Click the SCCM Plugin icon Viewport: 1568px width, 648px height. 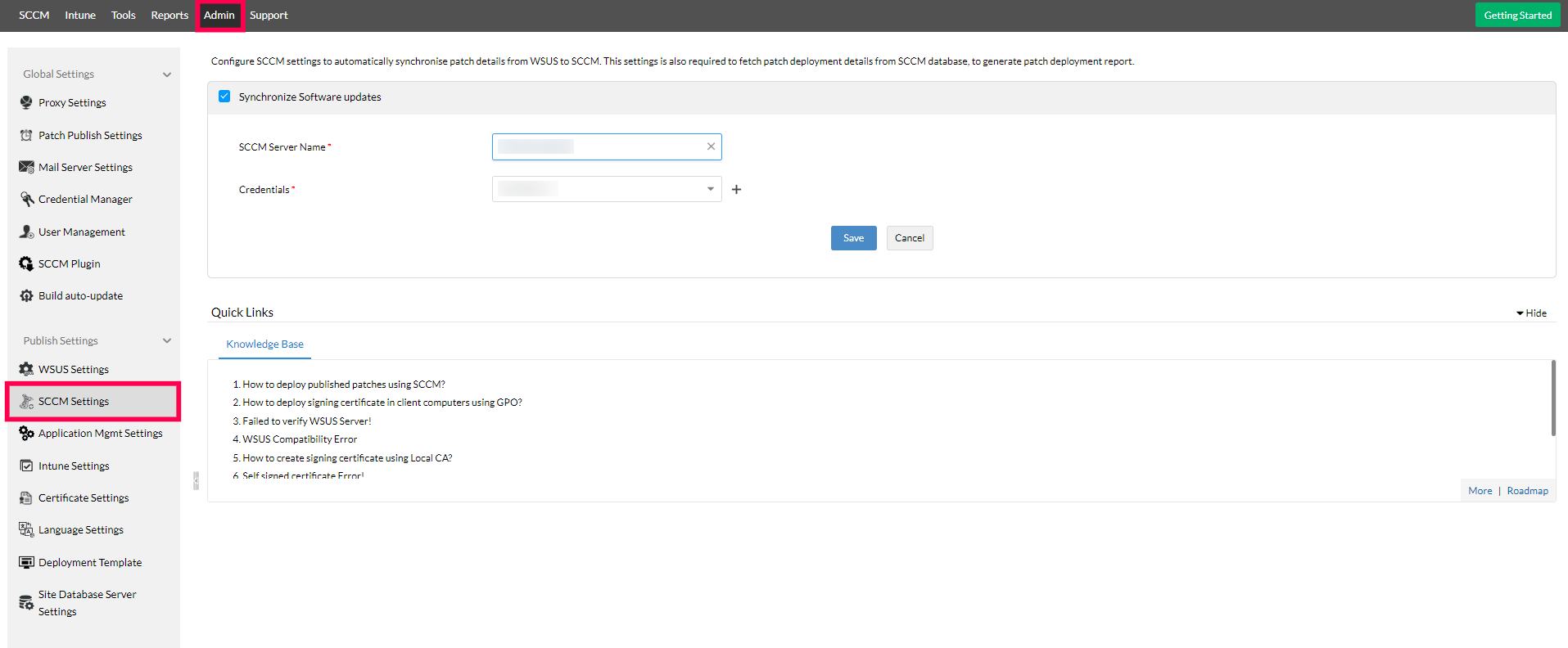click(26, 263)
